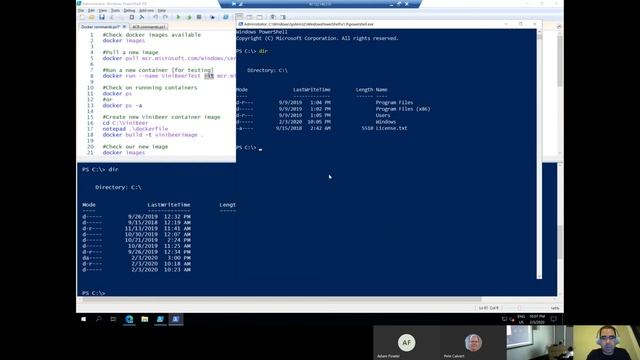Click the Cut icon in ISE toolbar
The image size is (640, 360).
click(x=112, y=17)
